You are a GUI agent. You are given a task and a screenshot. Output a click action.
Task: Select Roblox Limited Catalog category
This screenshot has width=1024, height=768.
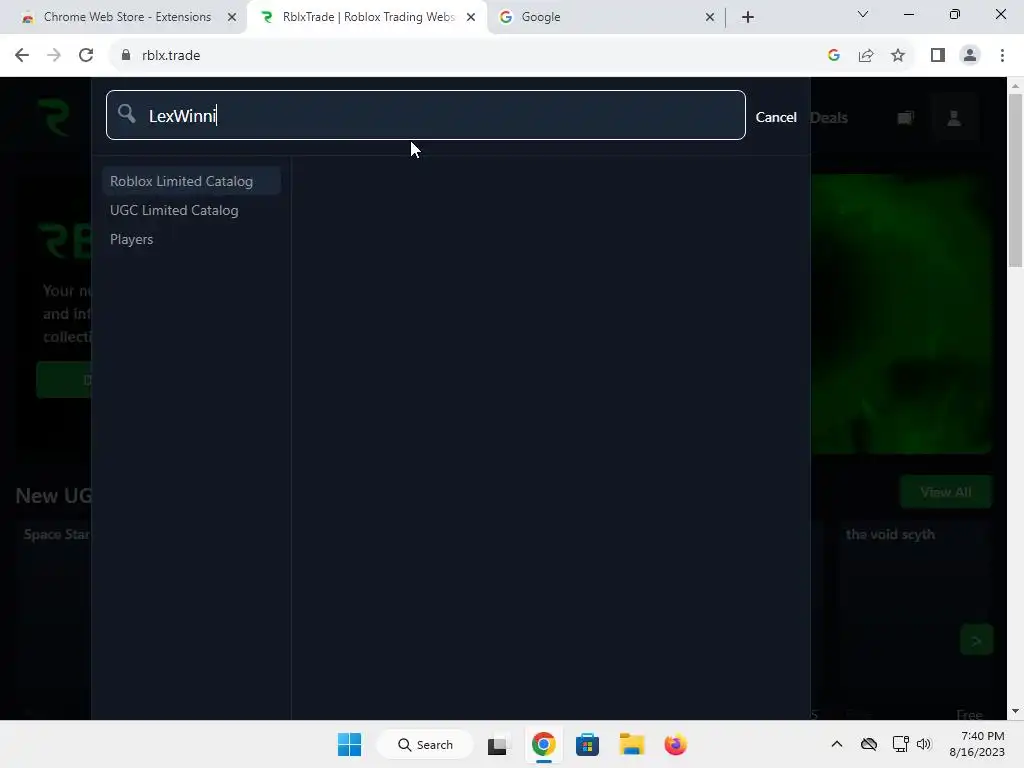[191, 181]
